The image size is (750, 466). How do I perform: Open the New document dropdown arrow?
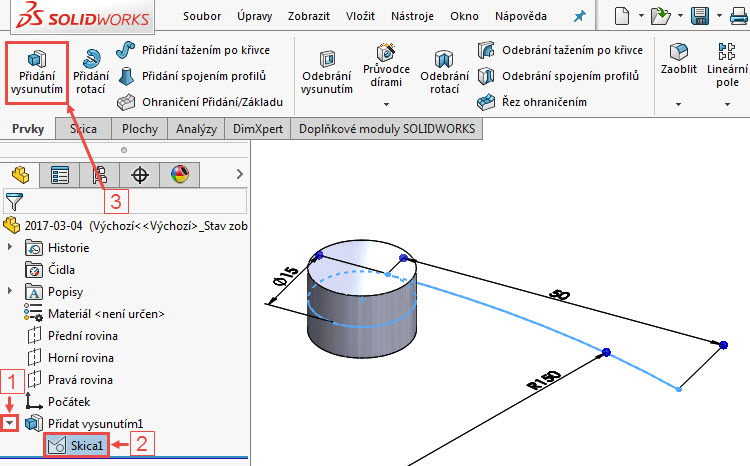641,16
